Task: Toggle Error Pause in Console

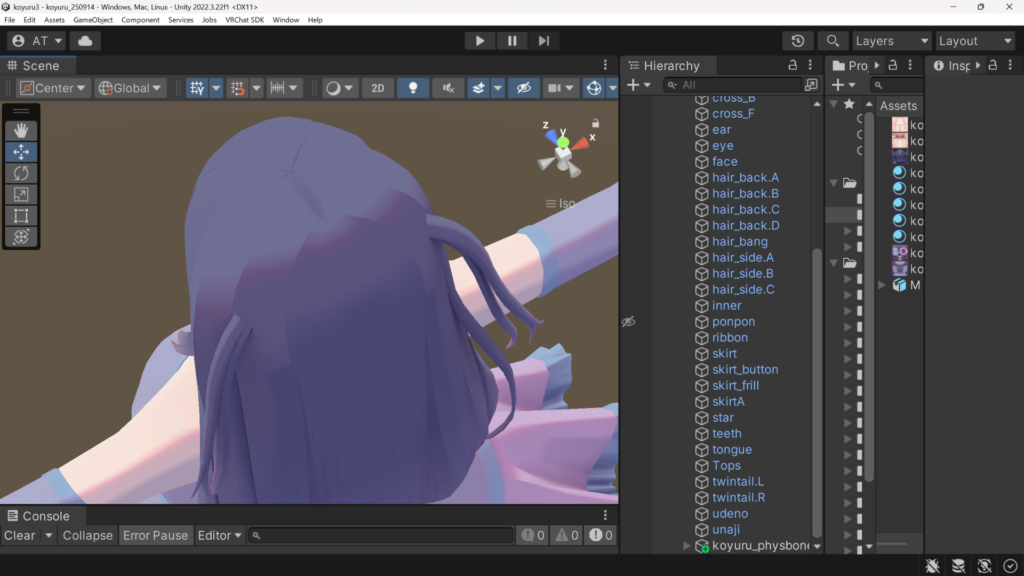Action: (155, 535)
